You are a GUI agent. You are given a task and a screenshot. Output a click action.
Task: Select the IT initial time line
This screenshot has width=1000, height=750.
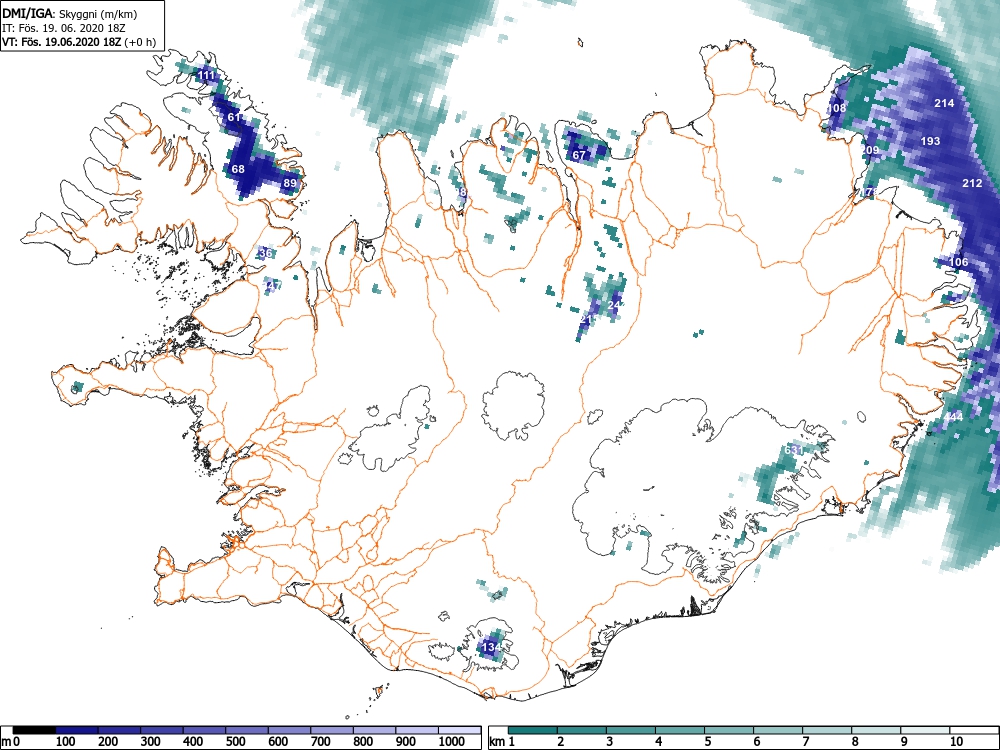(63, 28)
